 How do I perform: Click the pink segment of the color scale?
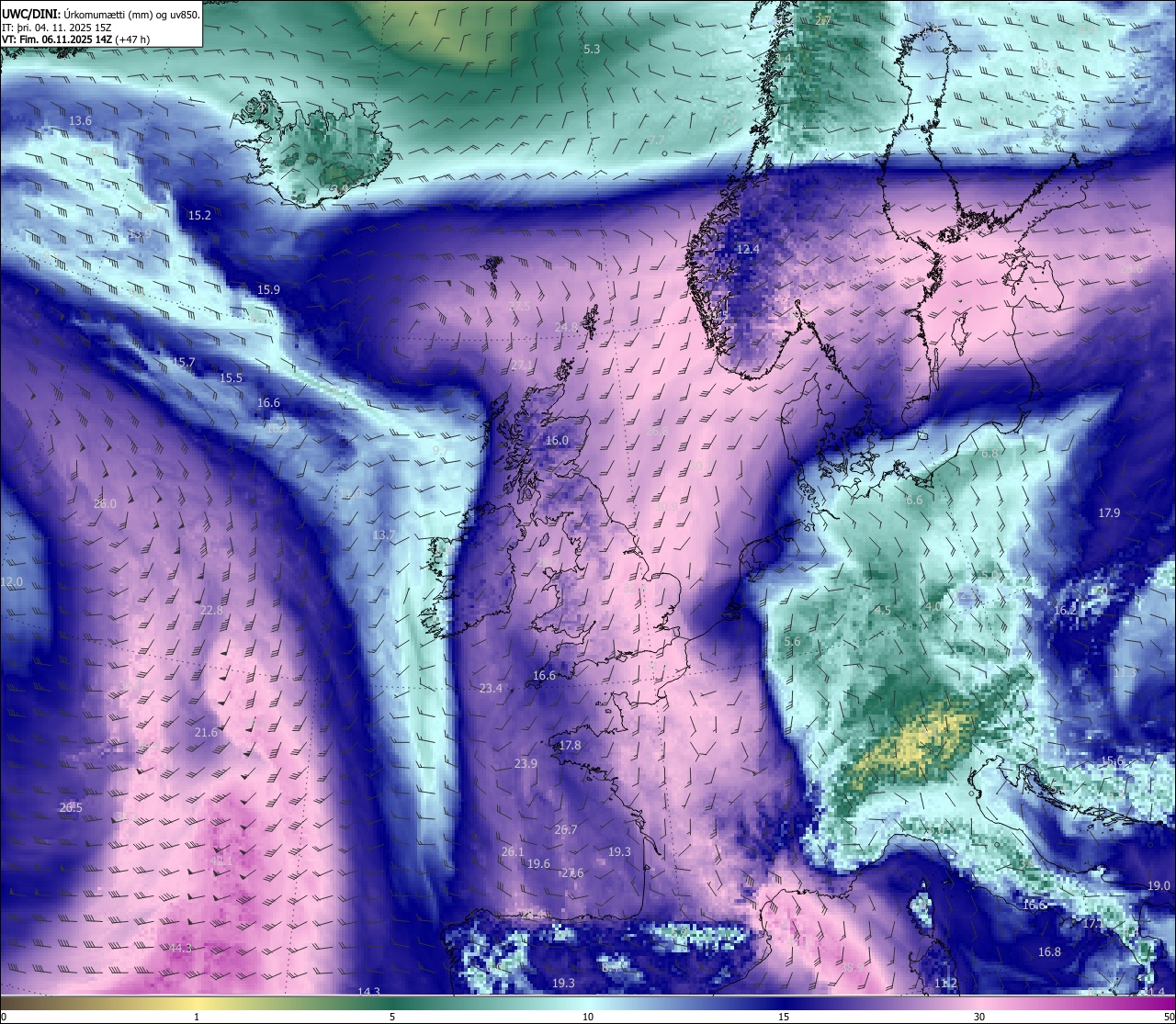(x=980, y=1003)
